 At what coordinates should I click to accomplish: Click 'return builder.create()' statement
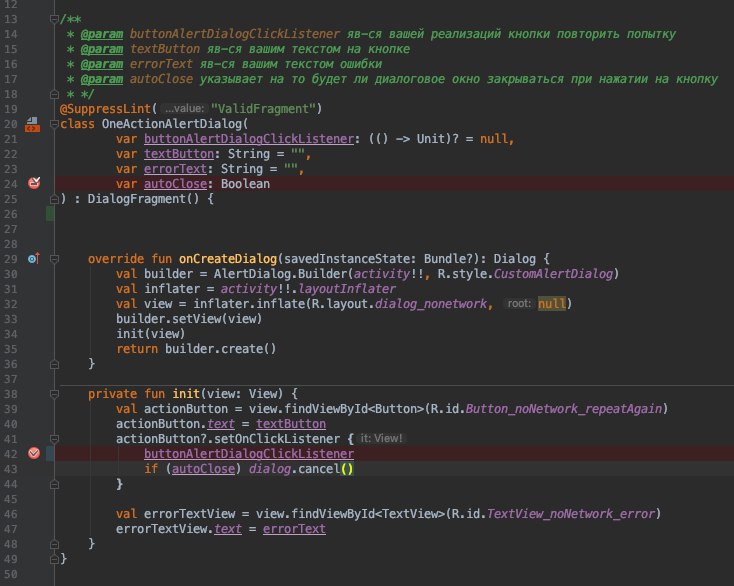click(196, 349)
